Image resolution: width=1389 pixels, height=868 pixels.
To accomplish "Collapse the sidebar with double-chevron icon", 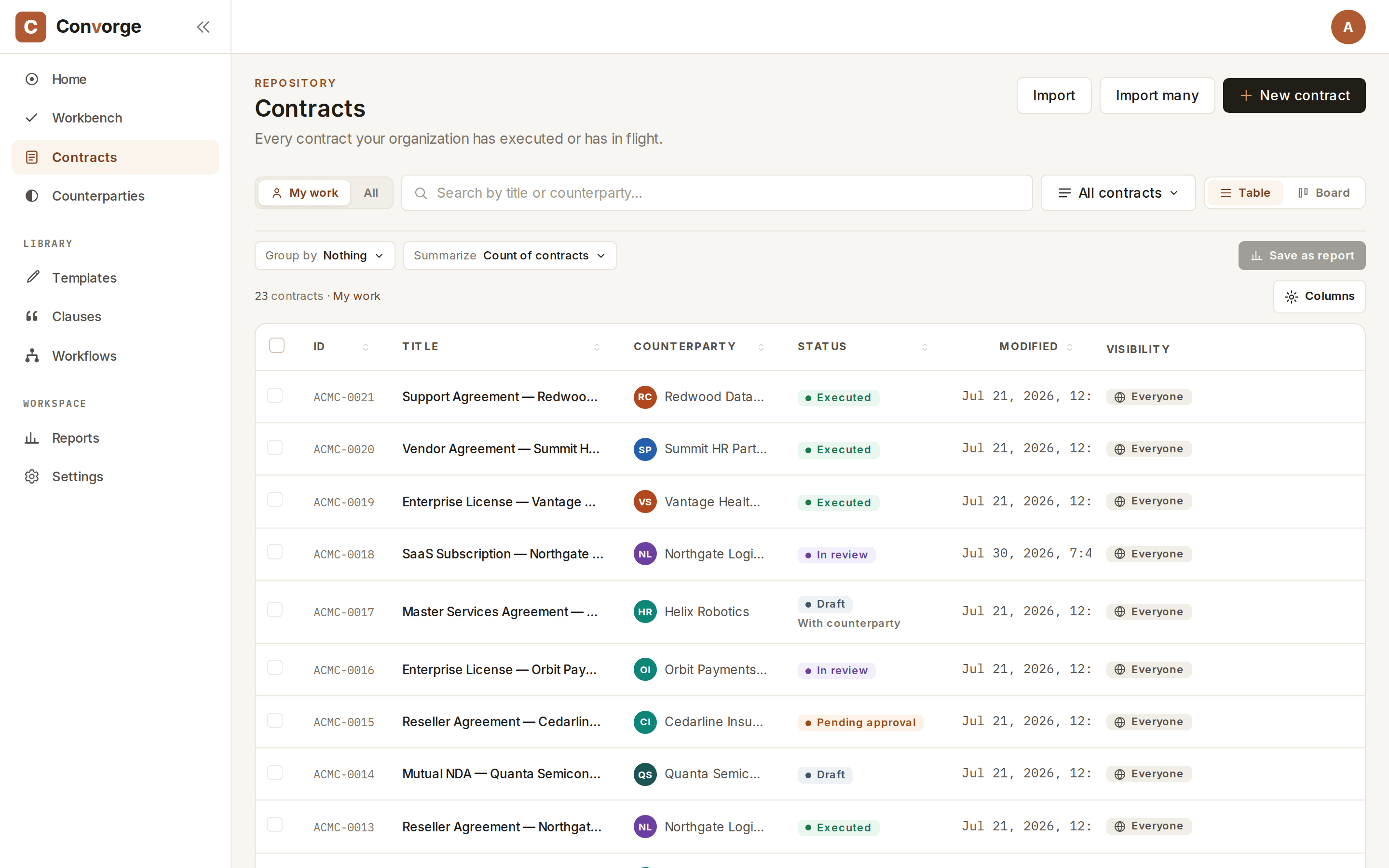I will 203,27.
